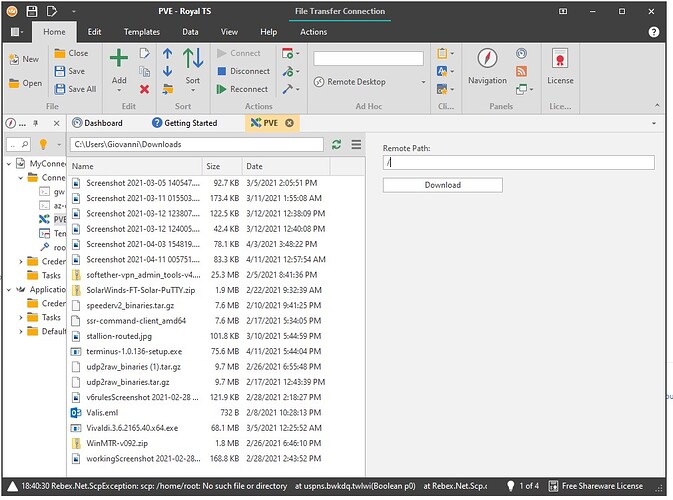Click the Remote Path input field
Image resolution: width=673 pixels, height=500 pixels.
[x=518, y=162]
